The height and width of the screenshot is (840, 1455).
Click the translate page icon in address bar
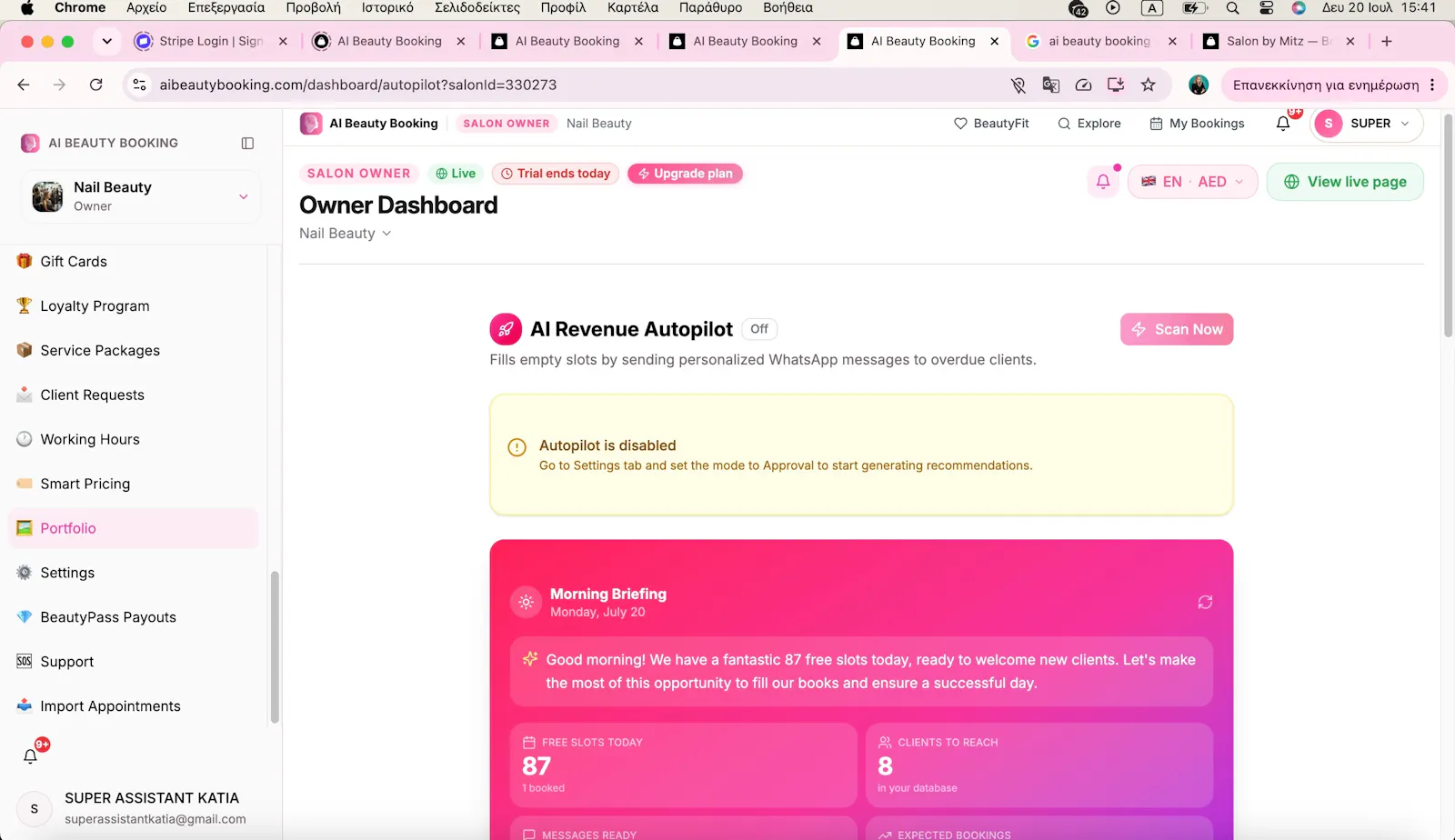pyautogui.click(x=1051, y=85)
